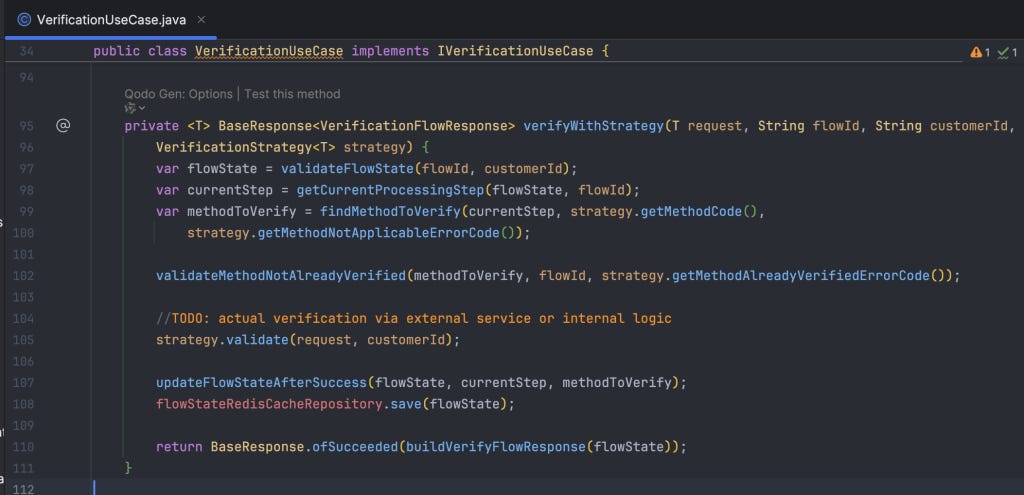Click the strategy.validate call
1024x495 pixels.
pyautogui.click(x=222, y=340)
